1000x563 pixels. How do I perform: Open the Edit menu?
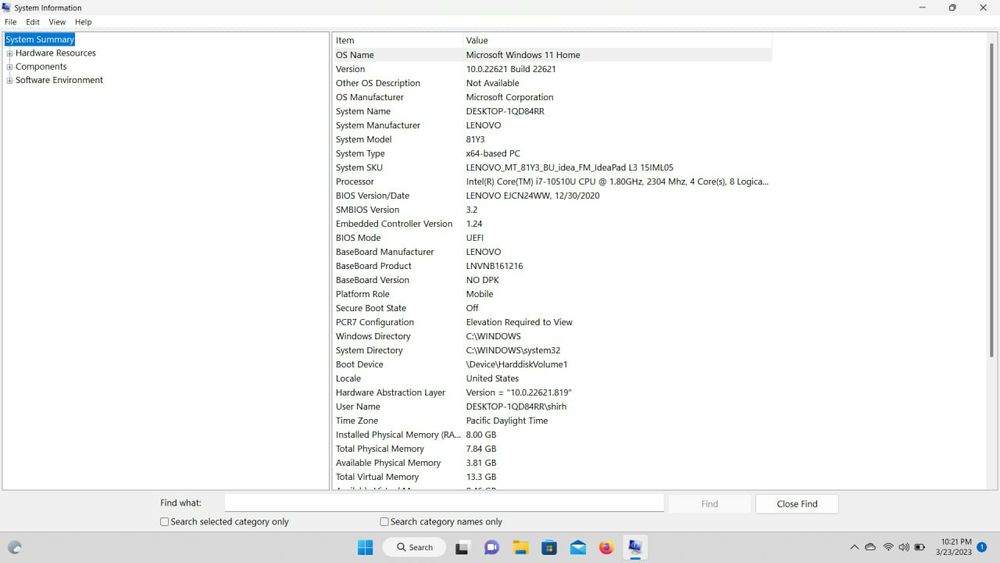tap(33, 22)
